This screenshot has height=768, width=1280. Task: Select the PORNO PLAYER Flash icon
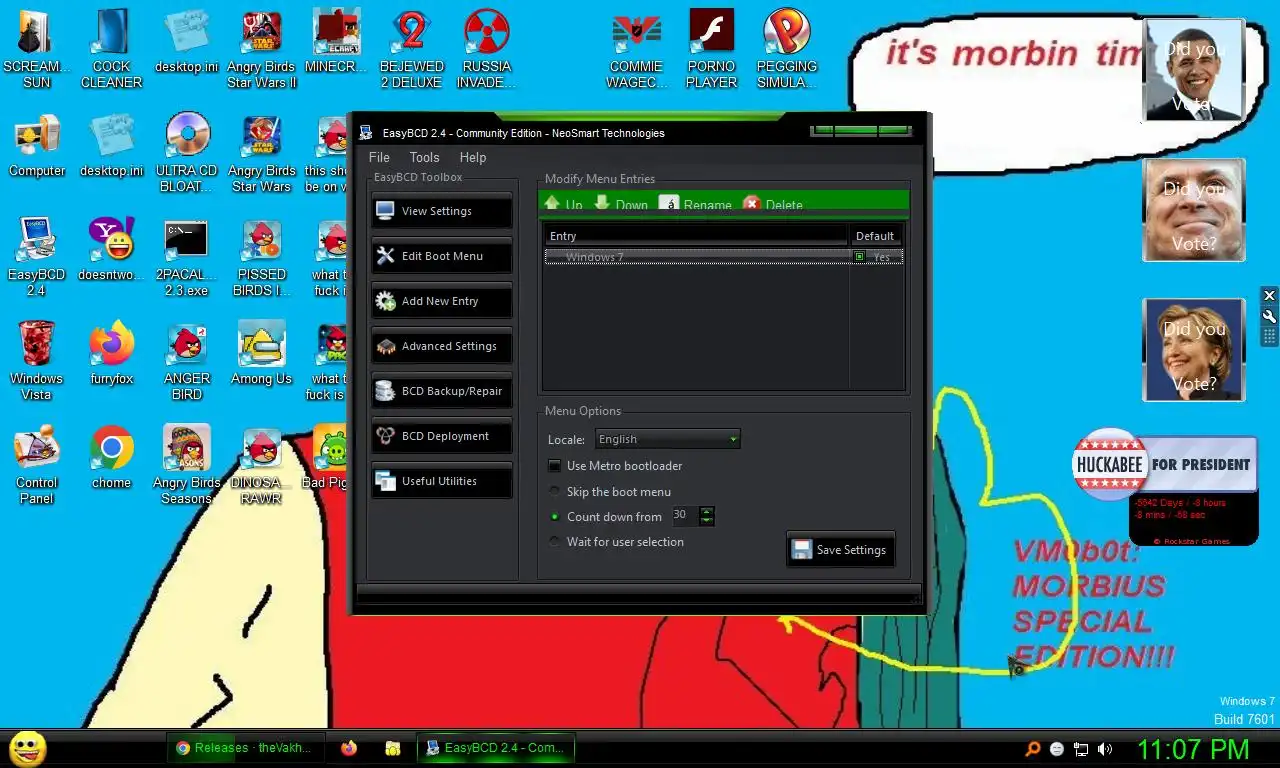tap(711, 48)
